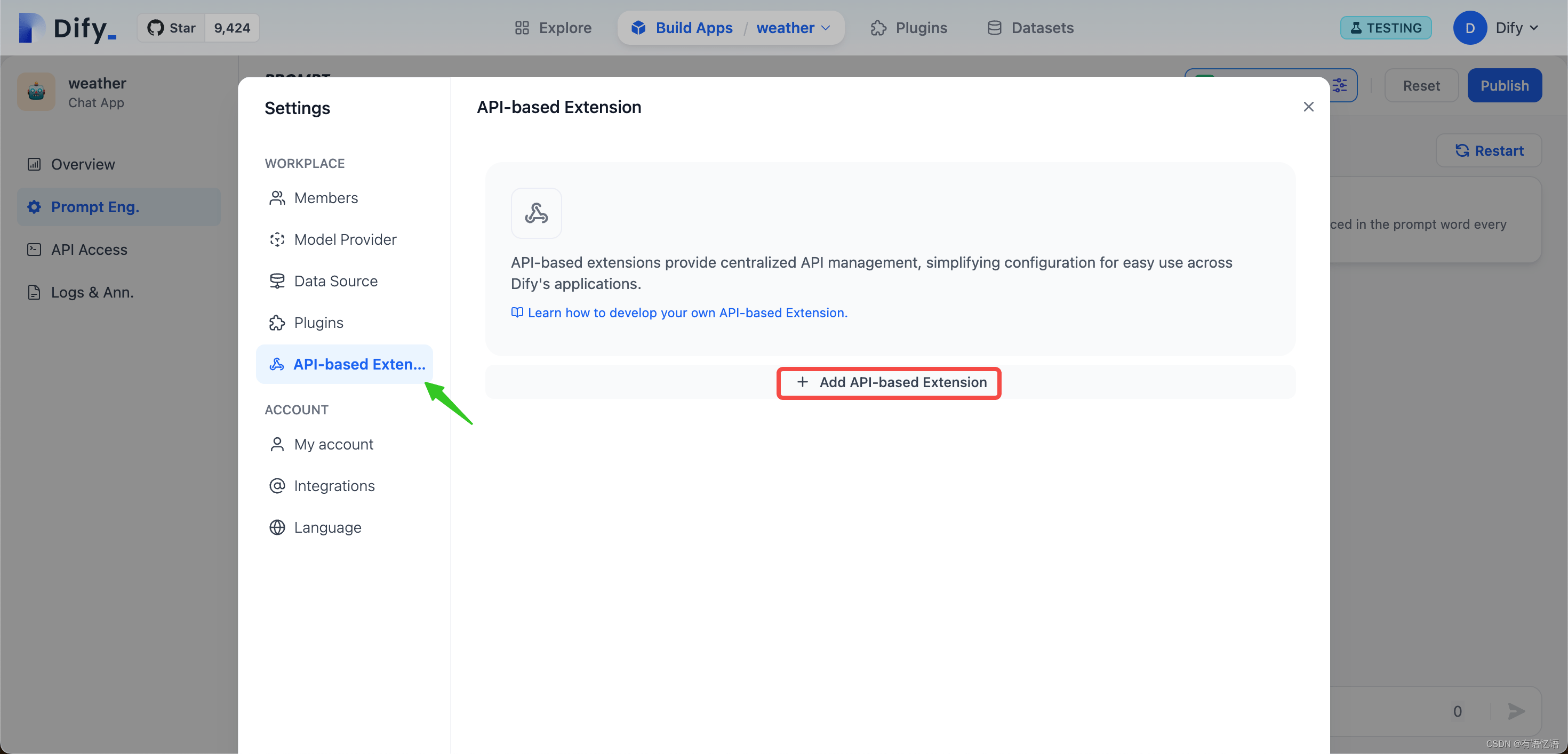Viewport: 1568px width, 754px height.
Task: Click the Plugins icon in sidebar
Action: click(x=276, y=322)
